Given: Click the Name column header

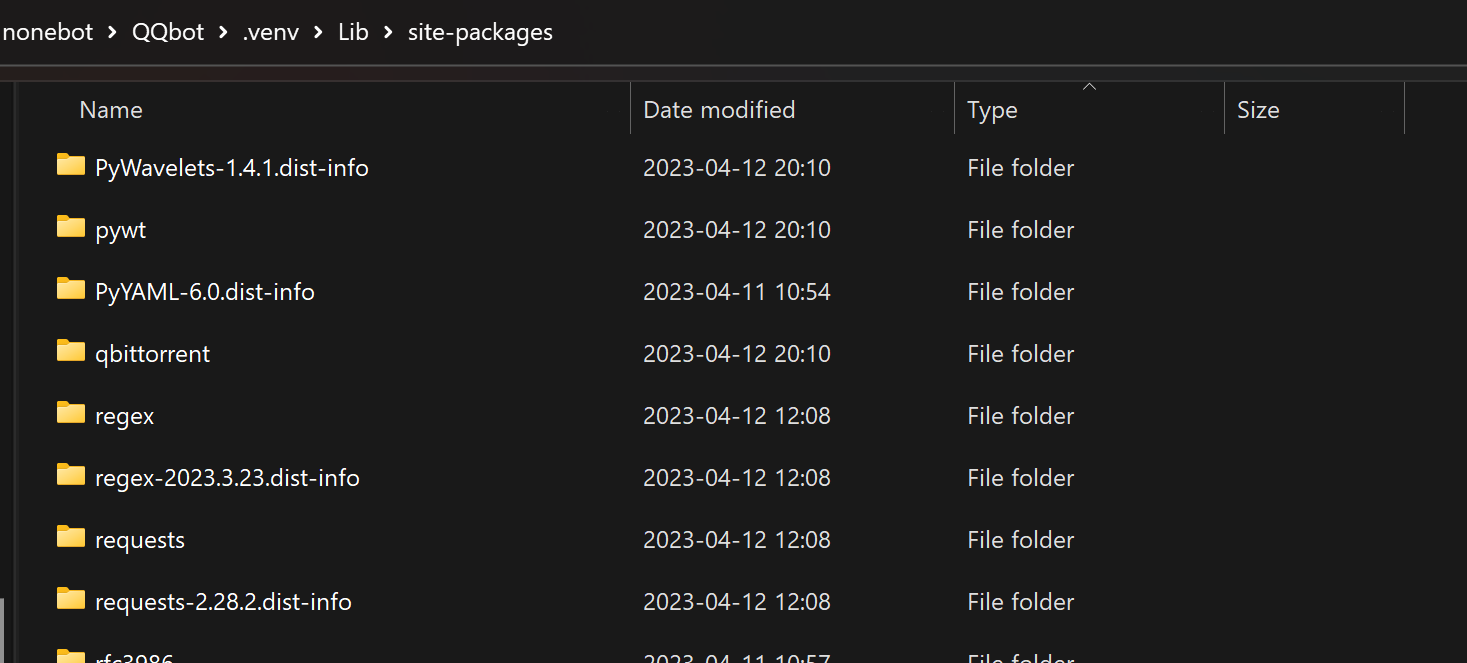Looking at the screenshot, I should [110, 109].
